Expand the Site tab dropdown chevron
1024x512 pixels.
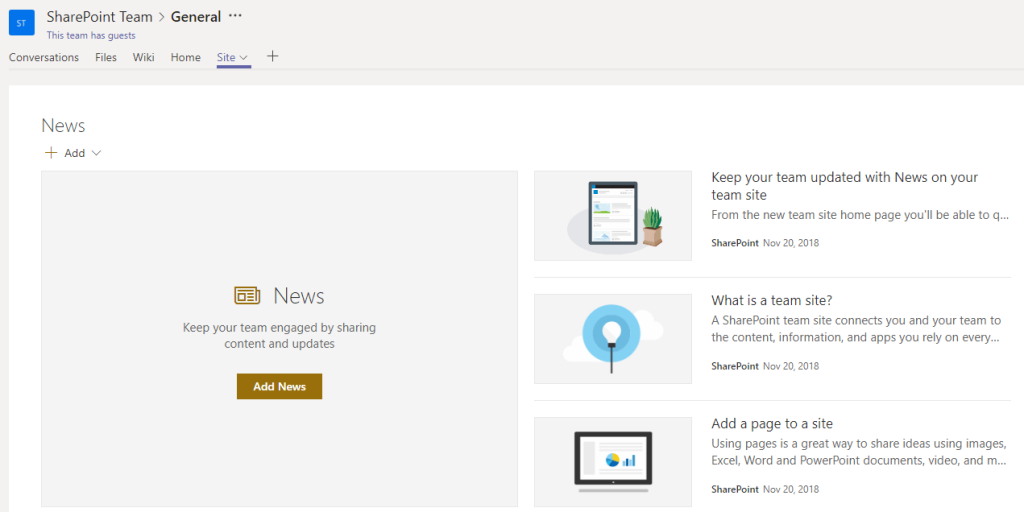(x=244, y=57)
